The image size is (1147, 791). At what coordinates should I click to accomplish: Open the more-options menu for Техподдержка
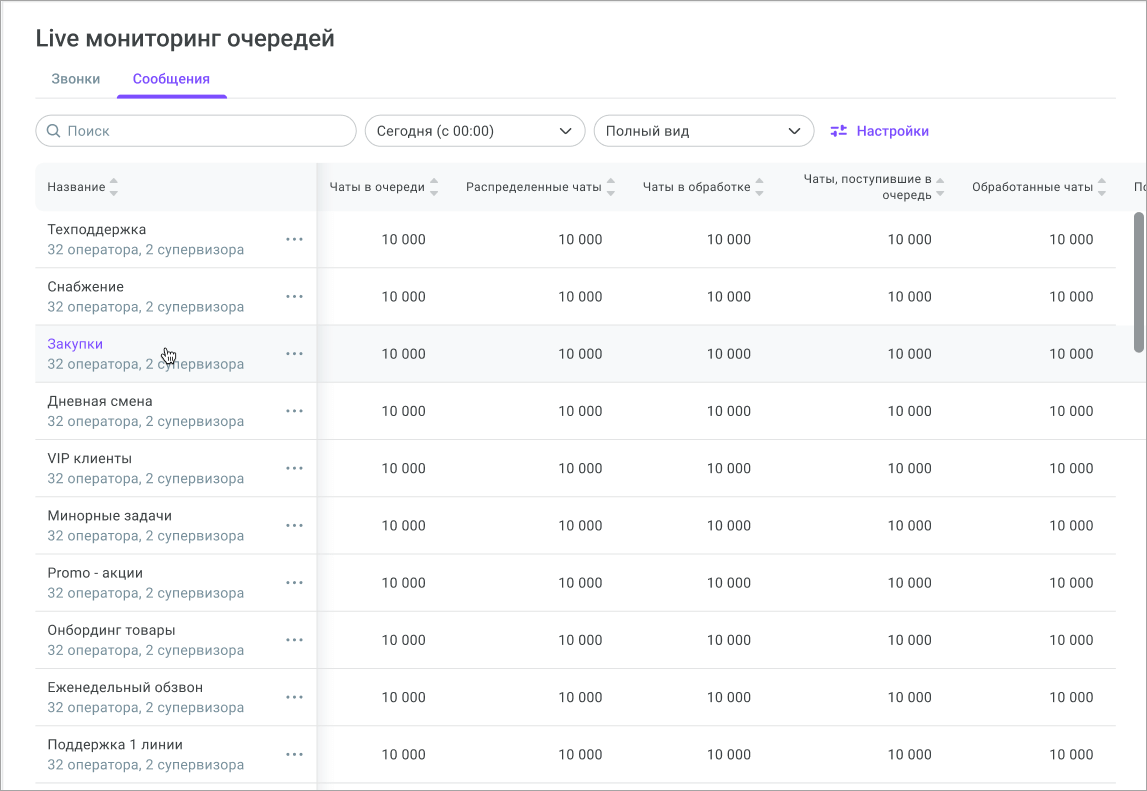(294, 239)
